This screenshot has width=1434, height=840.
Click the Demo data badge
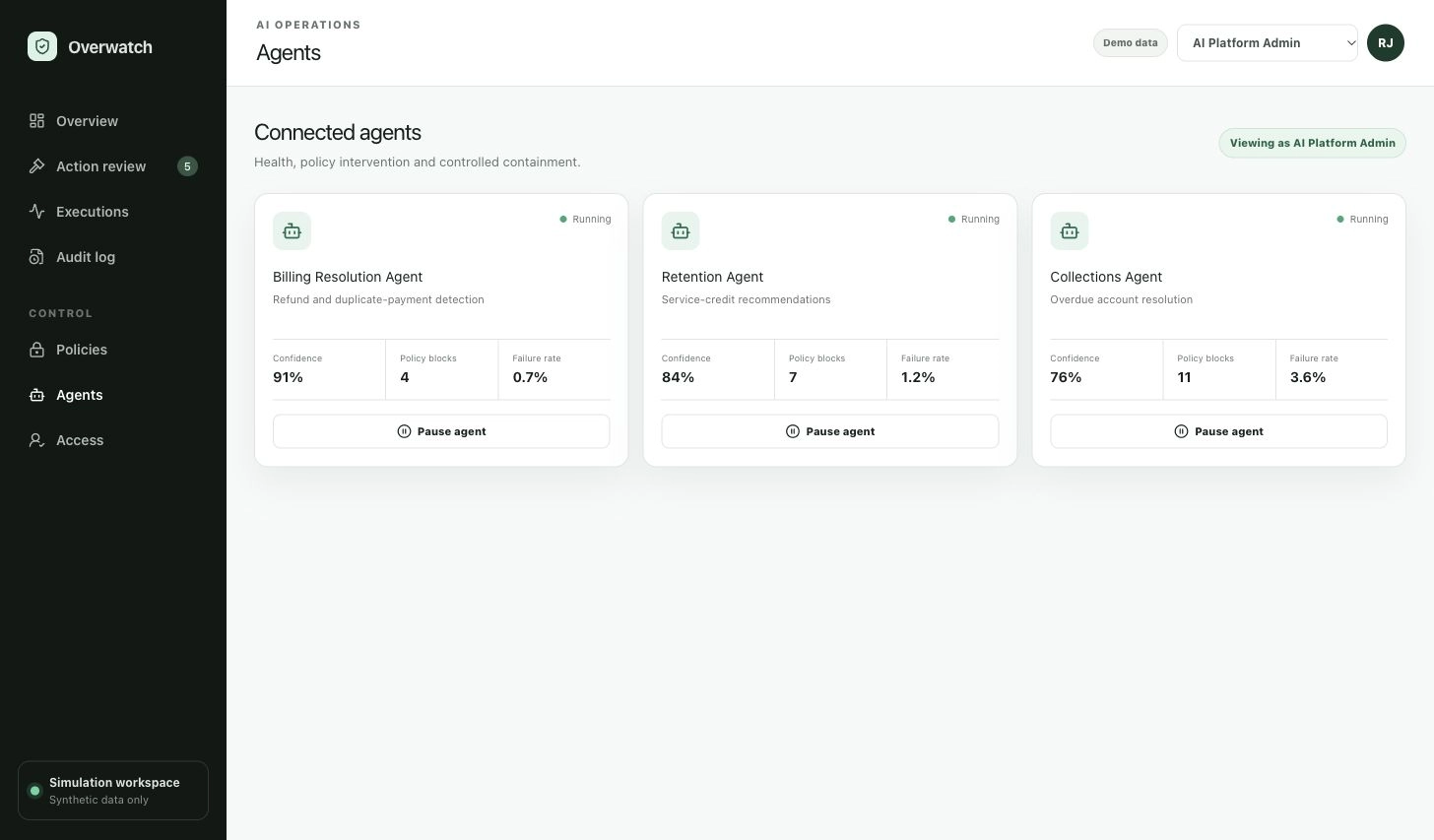(1131, 43)
